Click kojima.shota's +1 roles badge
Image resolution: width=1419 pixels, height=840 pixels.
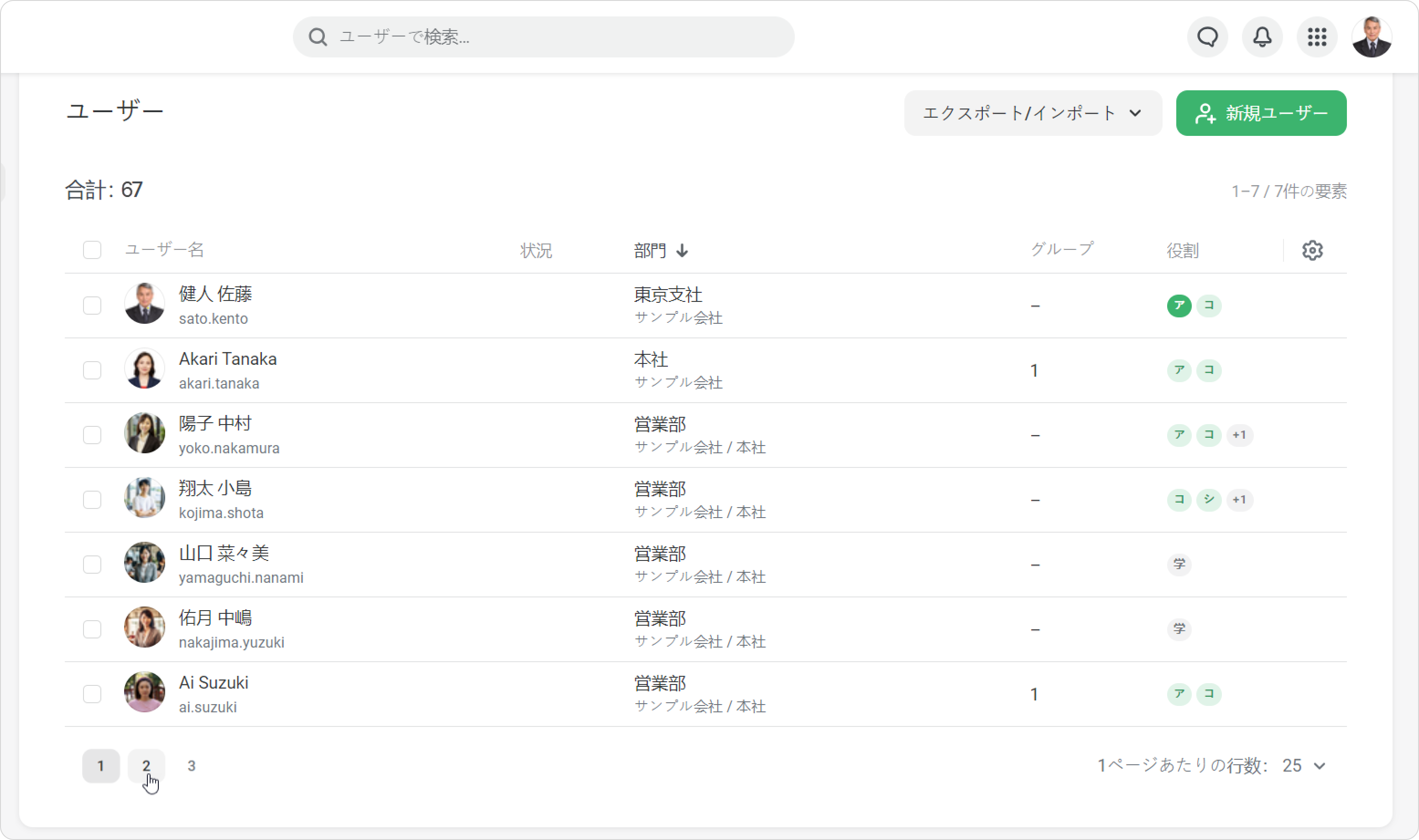click(x=1239, y=500)
